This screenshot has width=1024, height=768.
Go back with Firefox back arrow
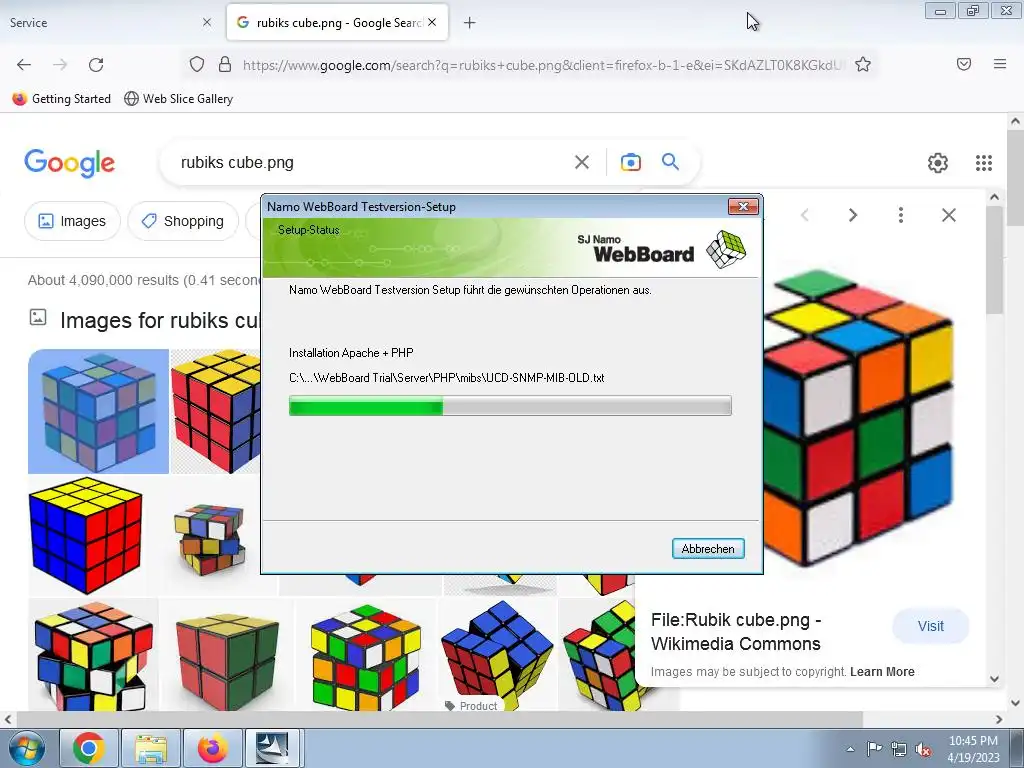(24, 65)
